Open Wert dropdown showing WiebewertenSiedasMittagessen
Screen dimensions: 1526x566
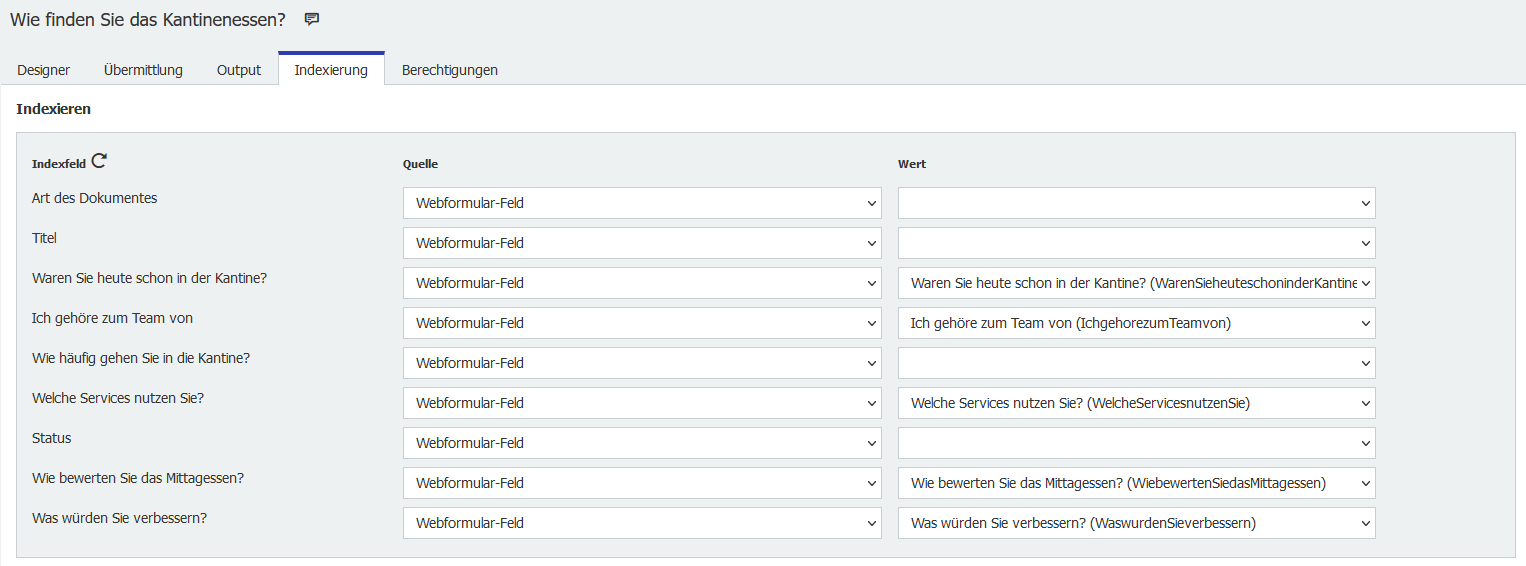tap(1136, 483)
